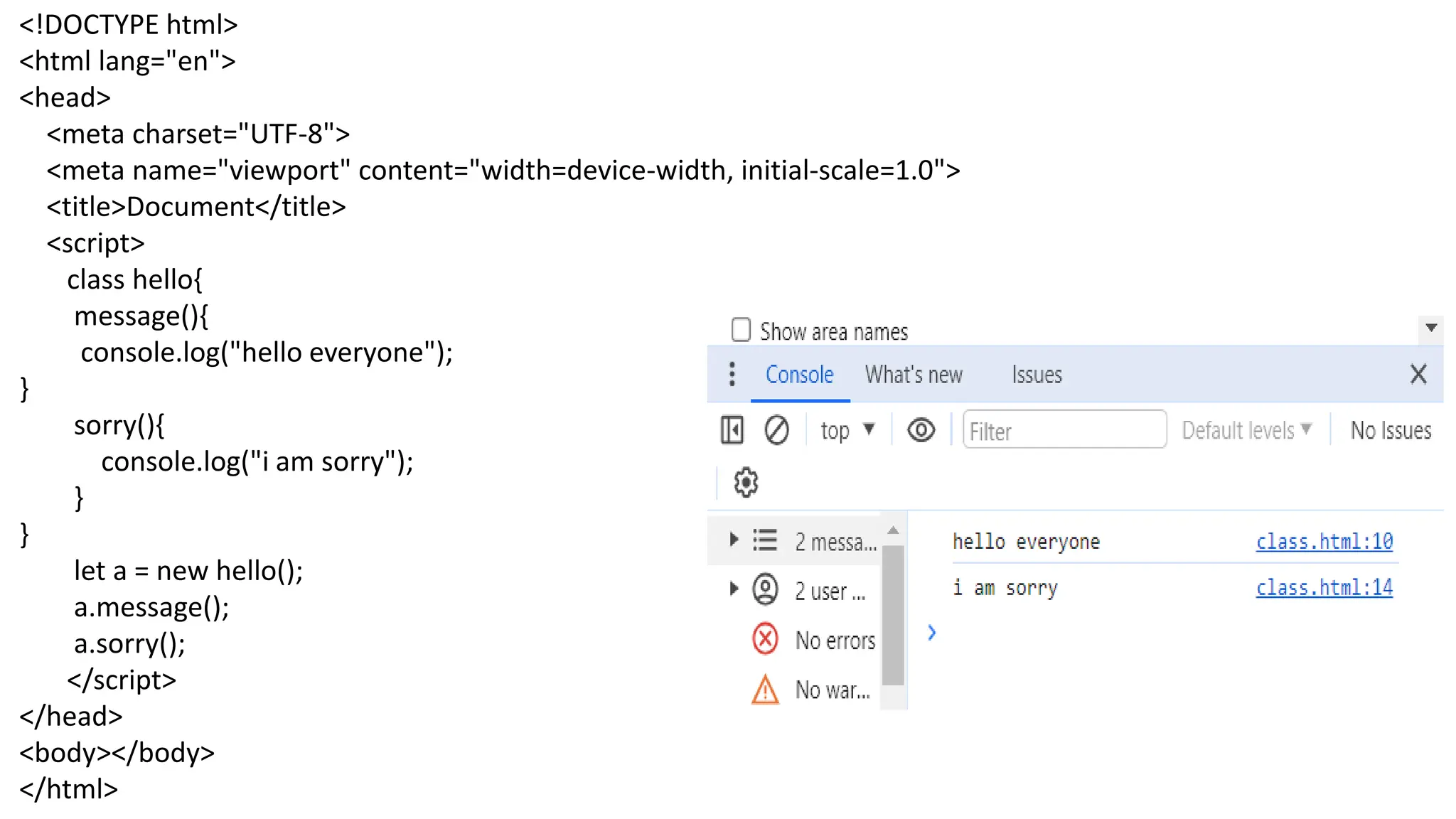
Task: Open the top context dropdown
Action: tap(847, 430)
